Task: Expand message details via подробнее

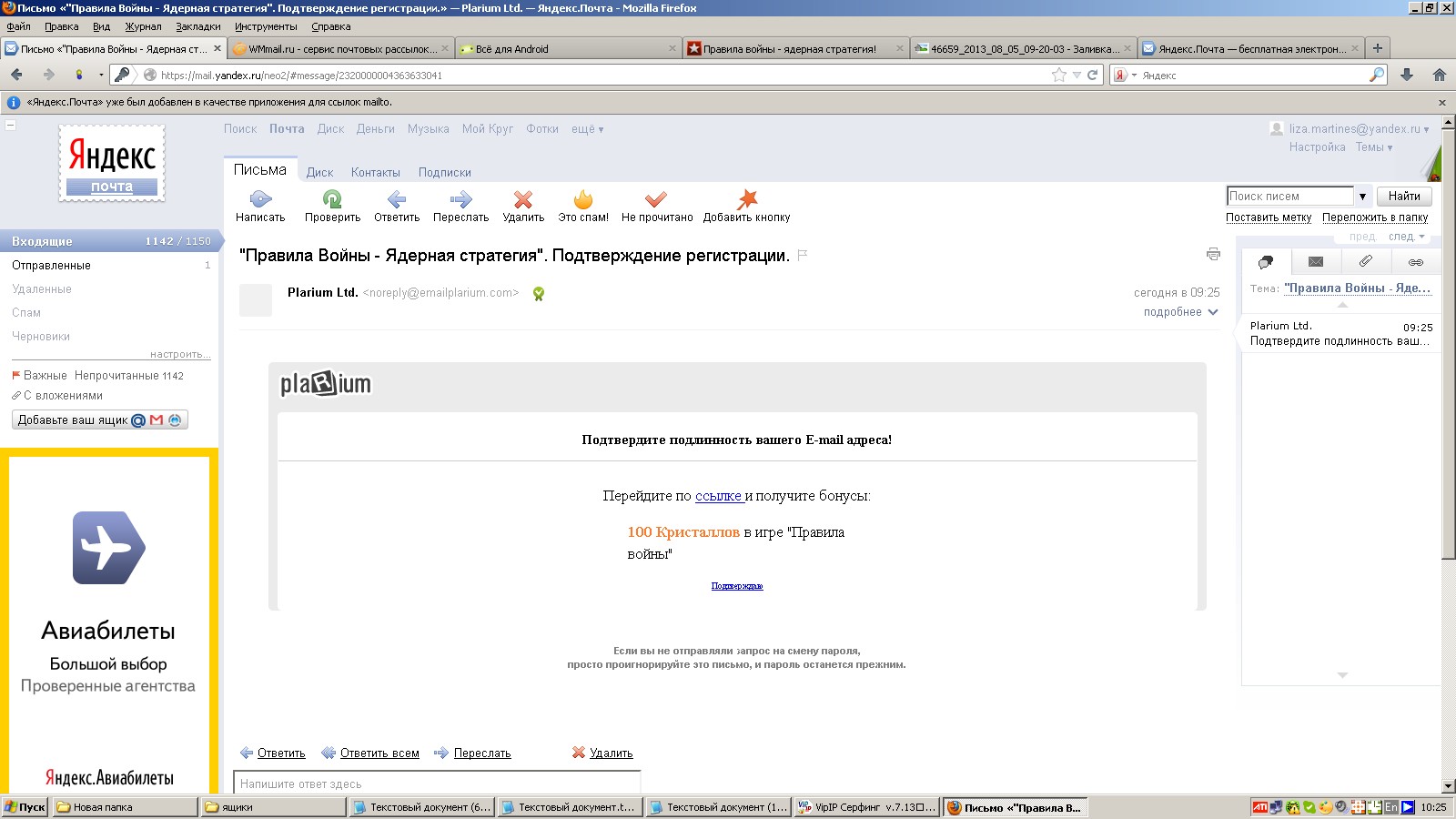Action: pos(1181,312)
